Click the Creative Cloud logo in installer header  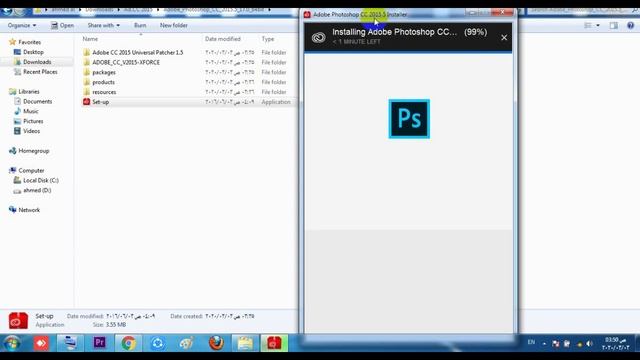(318, 38)
